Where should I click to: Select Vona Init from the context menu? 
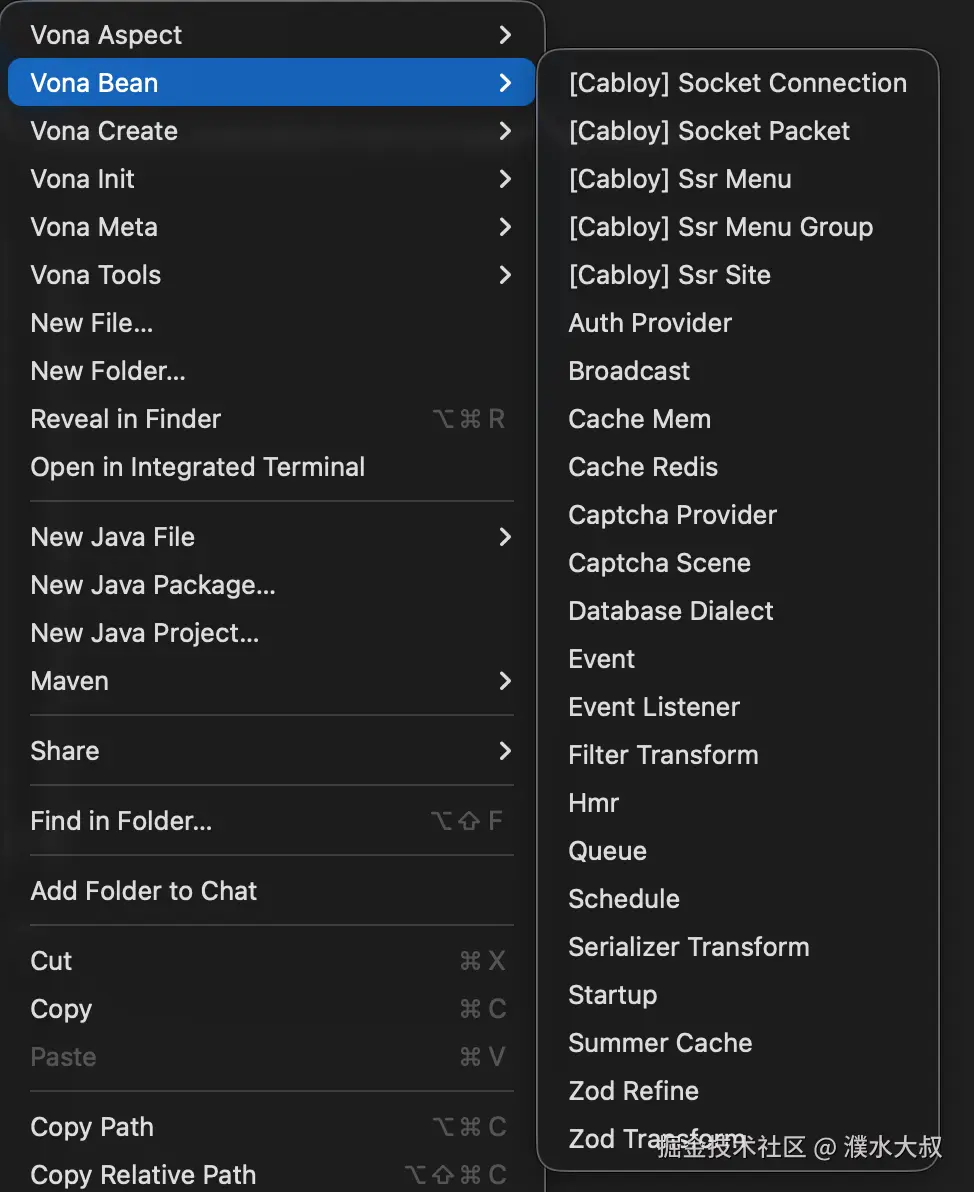[x=82, y=178]
